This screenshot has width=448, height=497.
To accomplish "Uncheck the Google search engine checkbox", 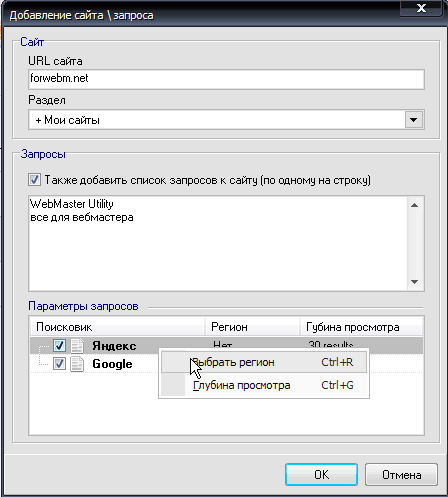I will pos(59,364).
